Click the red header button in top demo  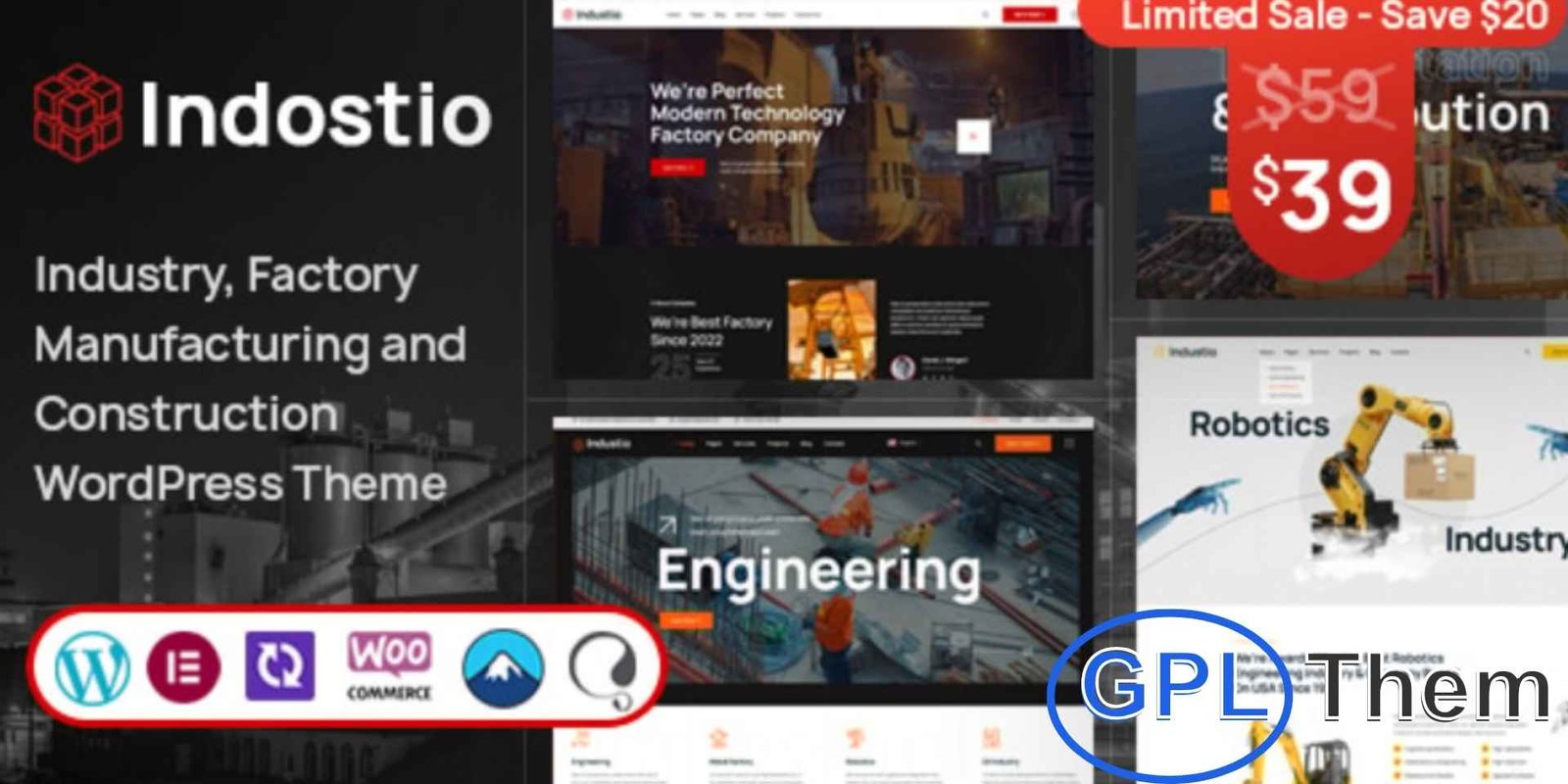pyautogui.click(x=1029, y=15)
